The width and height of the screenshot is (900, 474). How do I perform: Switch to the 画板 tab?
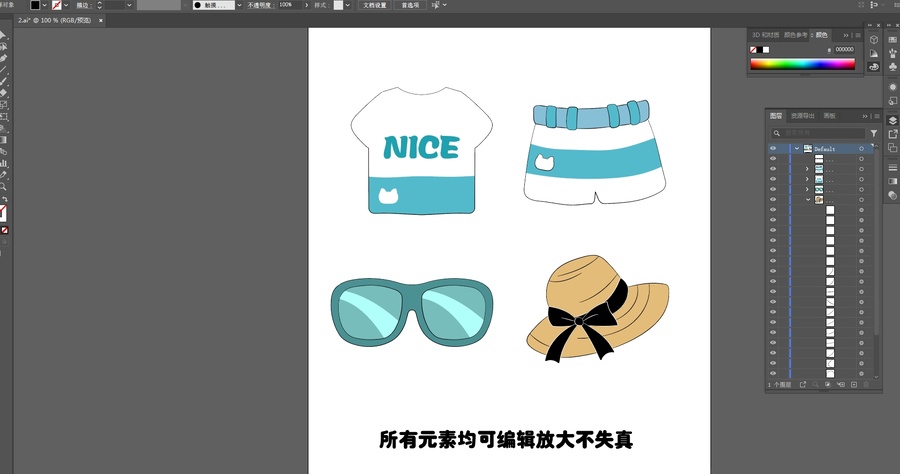(829, 115)
